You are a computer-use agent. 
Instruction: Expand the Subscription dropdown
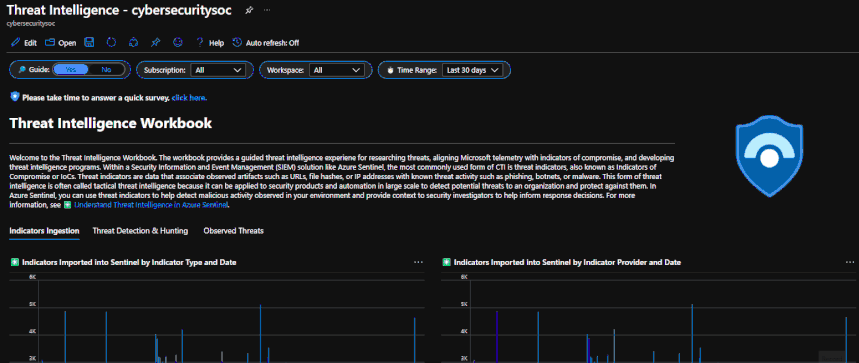pos(217,70)
